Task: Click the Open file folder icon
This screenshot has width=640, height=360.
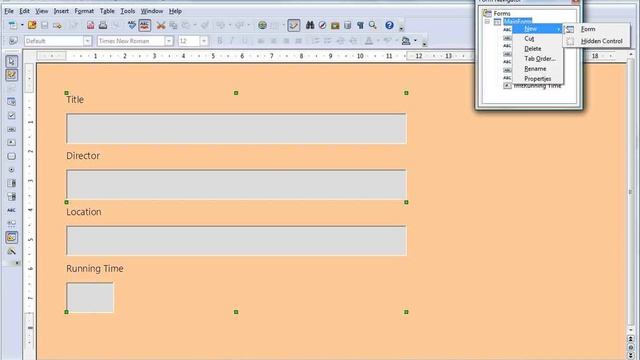Action: point(32,25)
